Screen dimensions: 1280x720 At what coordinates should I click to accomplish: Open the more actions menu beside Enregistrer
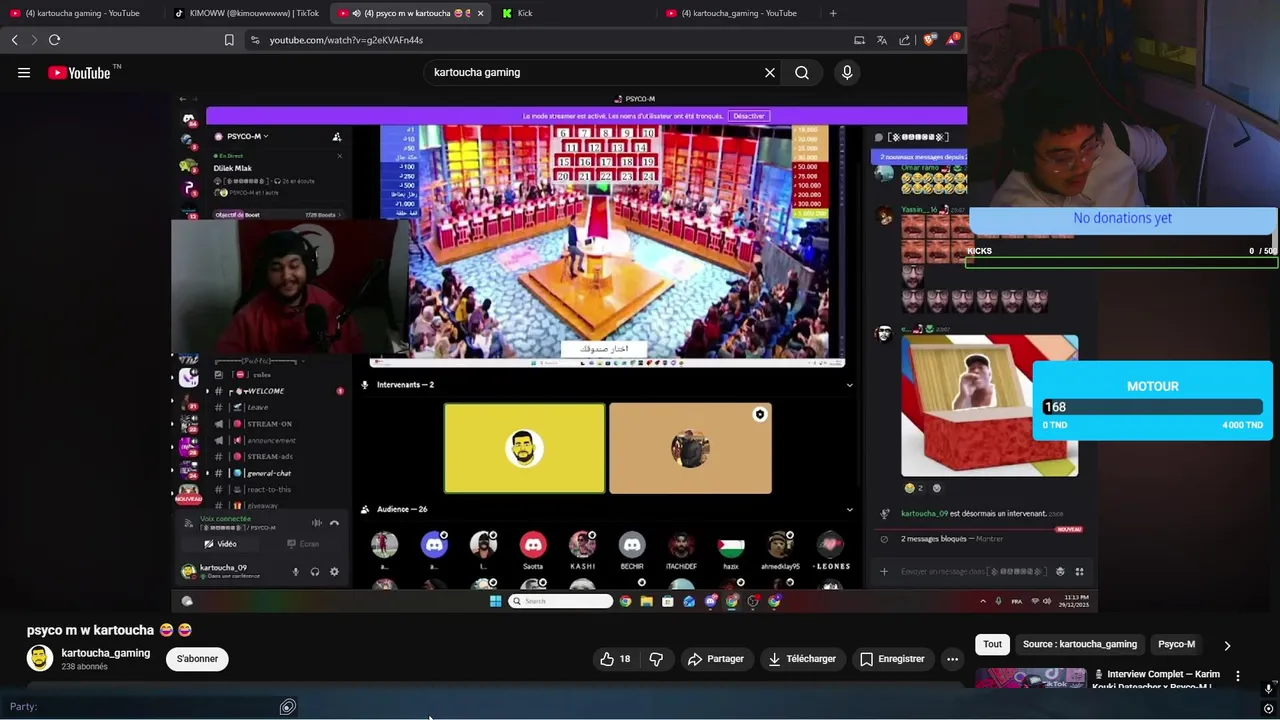pyautogui.click(x=952, y=659)
